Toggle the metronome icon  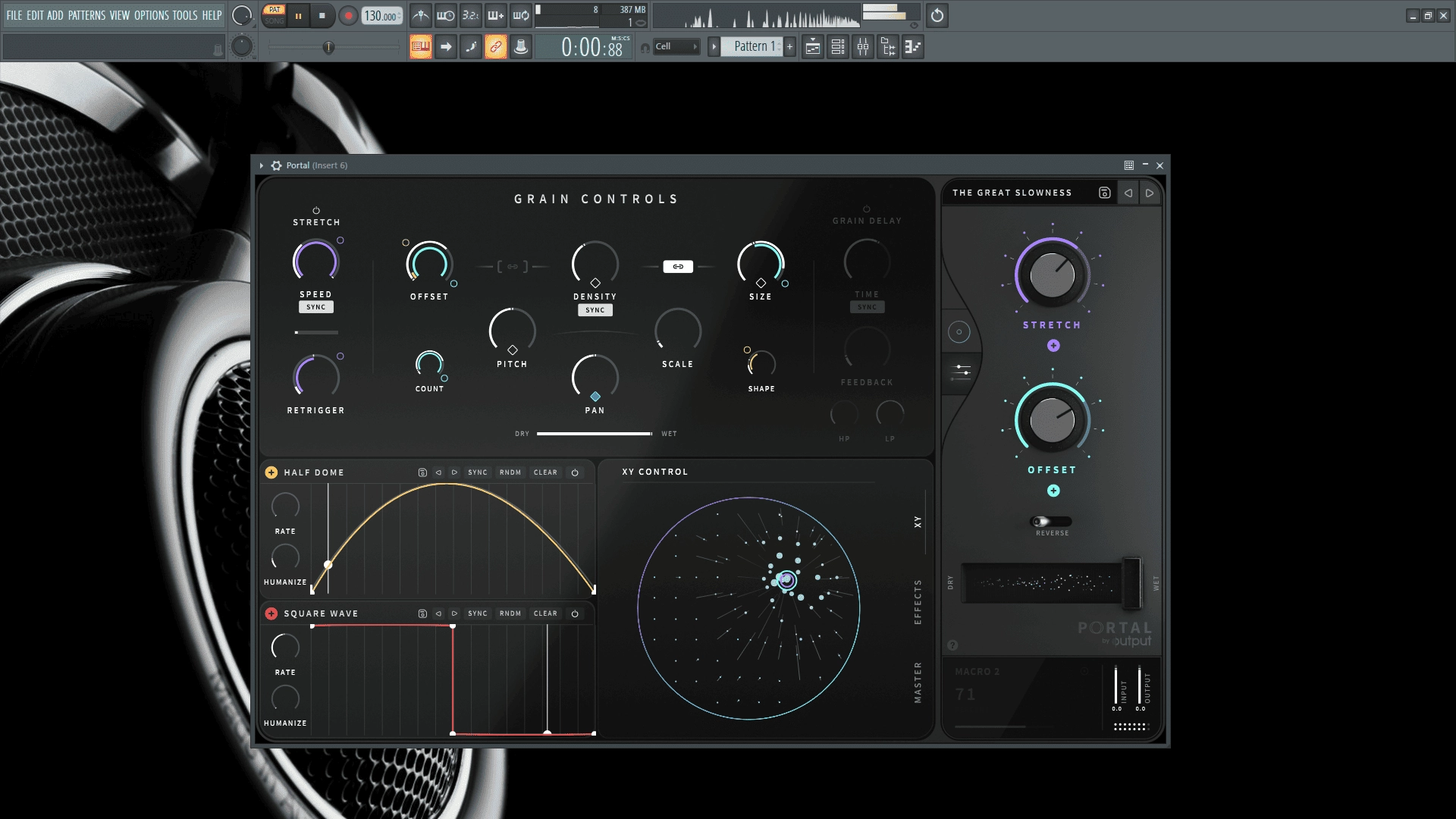pyautogui.click(x=421, y=15)
